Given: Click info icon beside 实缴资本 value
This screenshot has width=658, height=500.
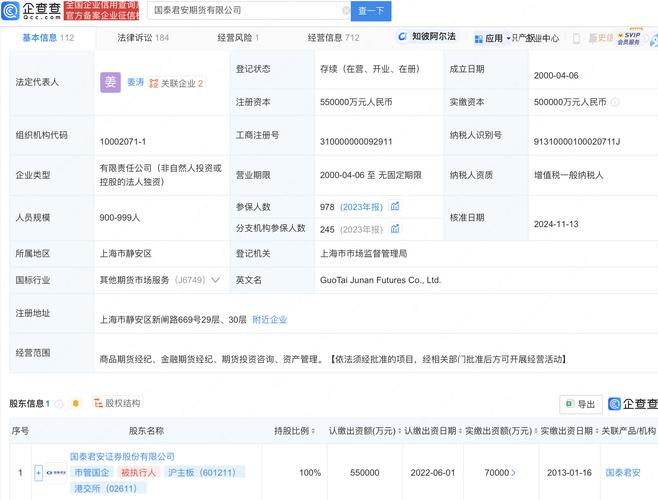Looking at the screenshot, I should (x=615, y=102).
